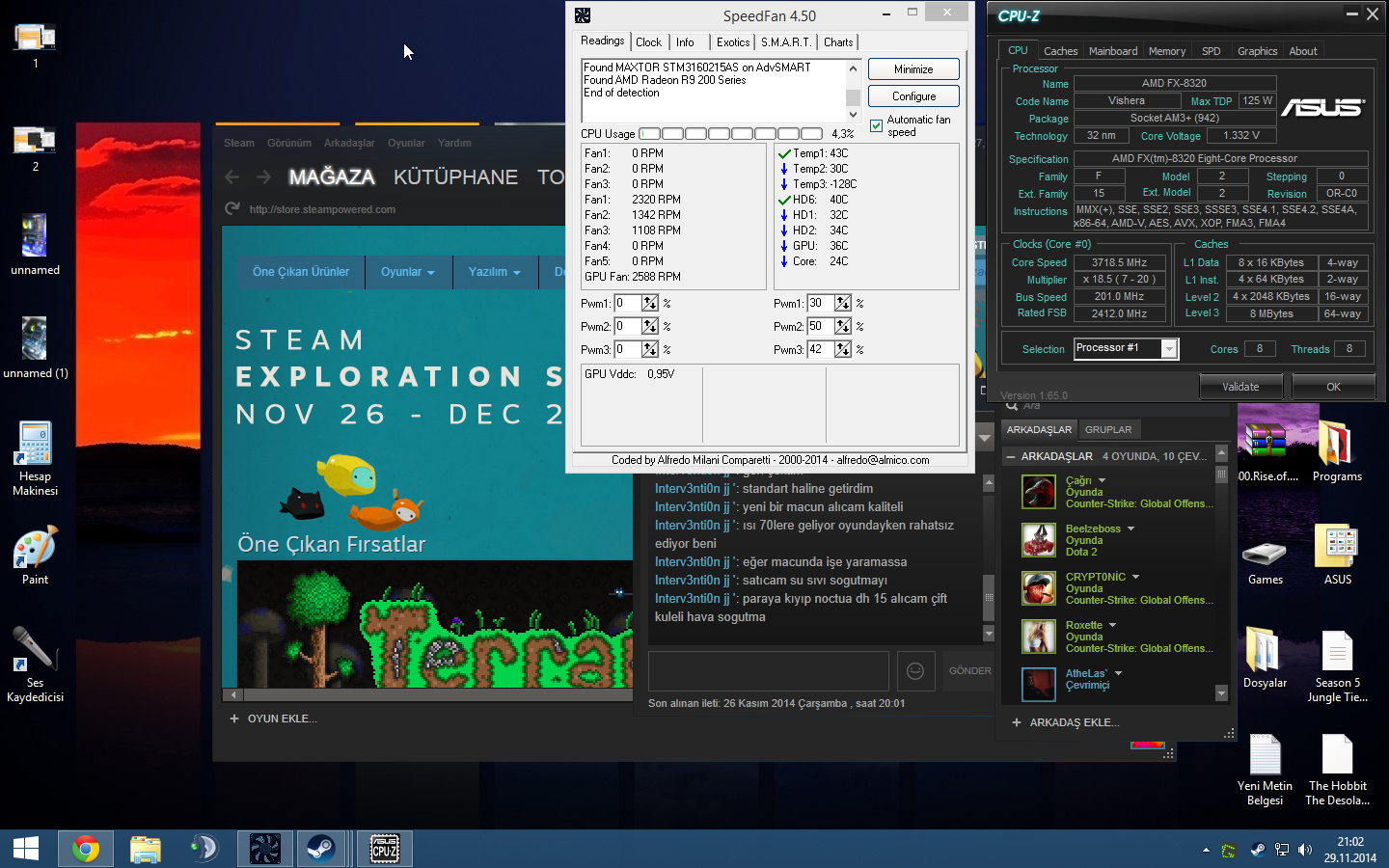This screenshot has height=868, width=1389.
Task: Adjust second-column Pwm1 30% spinner
Action: (843, 303)
